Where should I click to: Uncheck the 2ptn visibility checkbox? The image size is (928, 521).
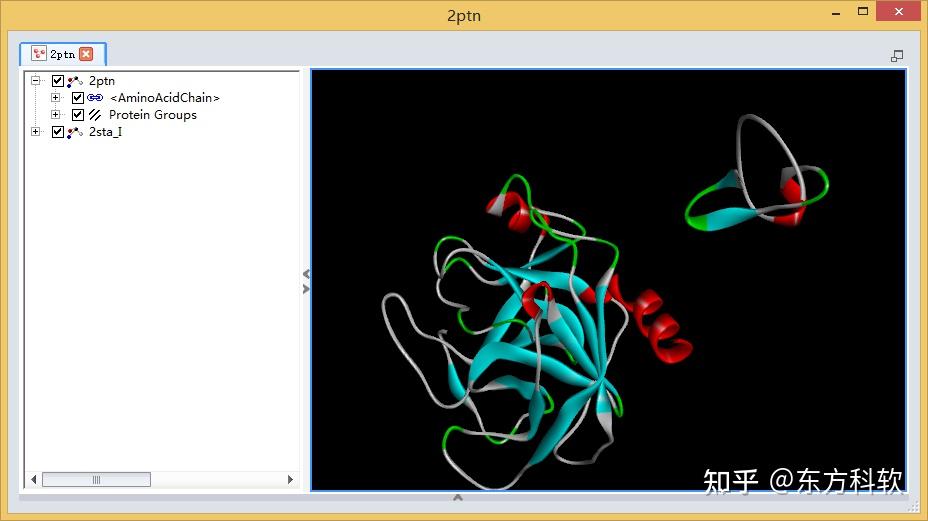point(57,81)
